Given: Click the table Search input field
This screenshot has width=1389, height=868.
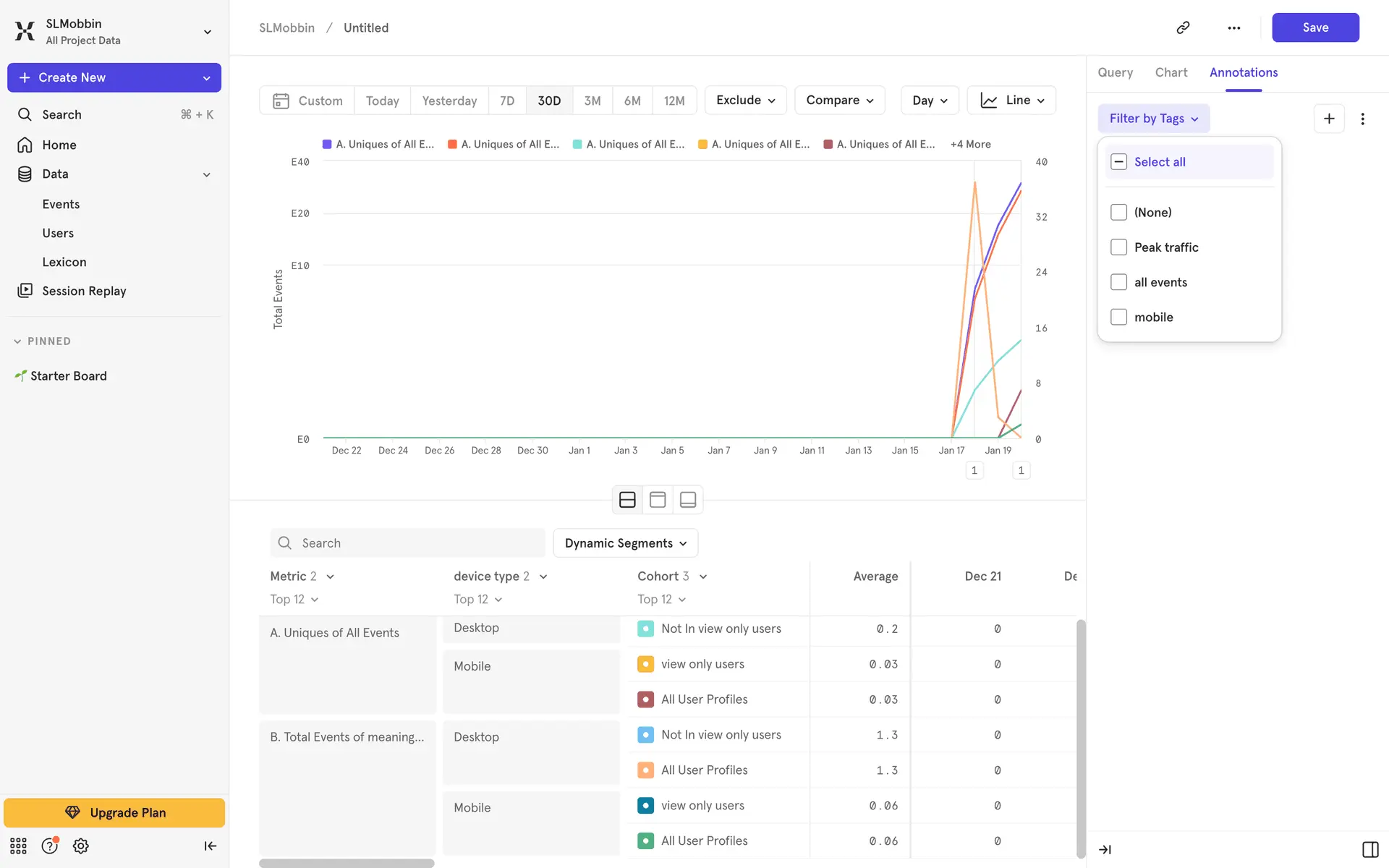Looking at the screenshot, I should coord(408,543).
